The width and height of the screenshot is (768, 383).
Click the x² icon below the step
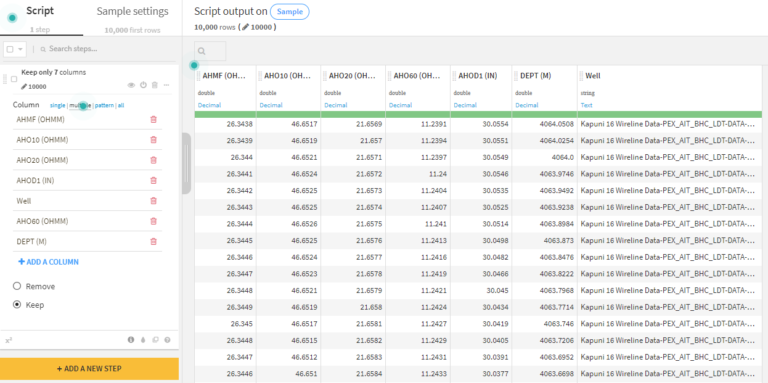point(8,340)
